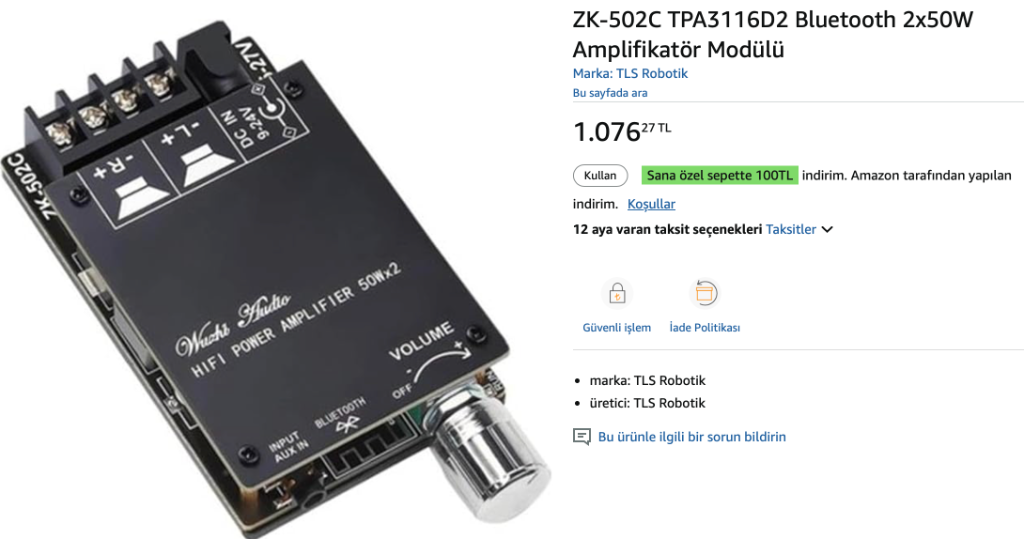Image resolution: width=1024 pixels, height=539 pixels.
Task: Click the İade Politikası text link
Action: click(x=705, y=327)
